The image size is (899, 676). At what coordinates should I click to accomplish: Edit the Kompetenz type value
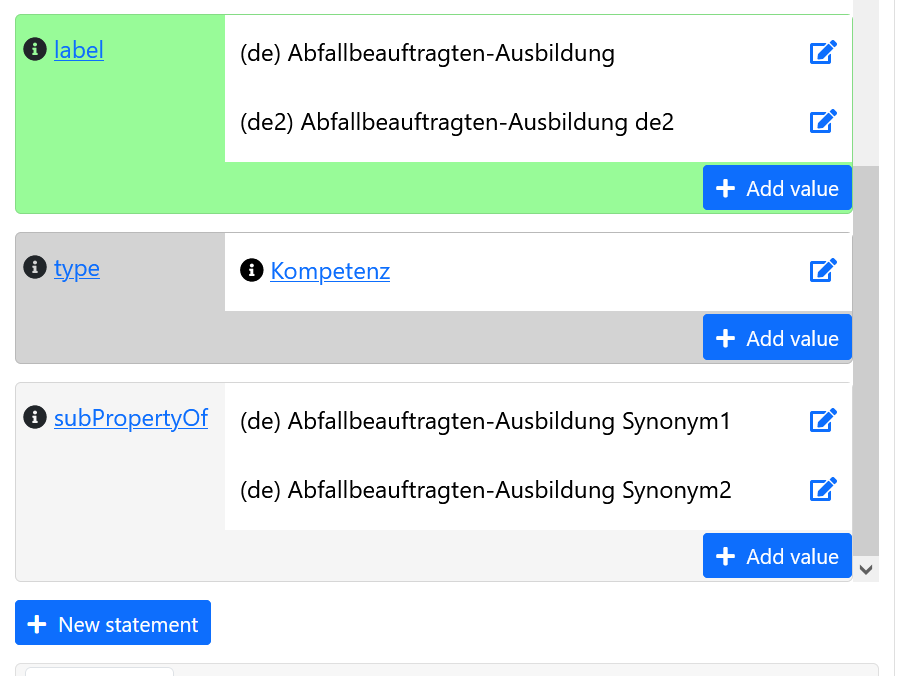tap(823, 270)
